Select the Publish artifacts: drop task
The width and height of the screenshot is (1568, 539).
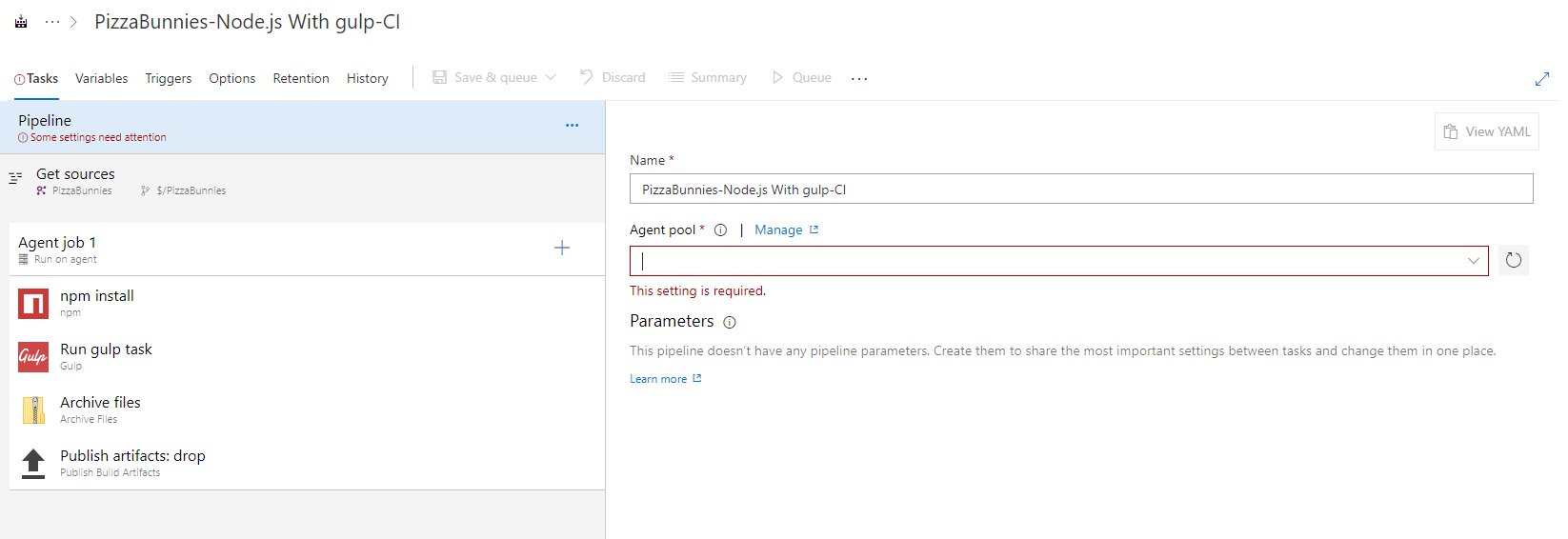click(307, 463)
